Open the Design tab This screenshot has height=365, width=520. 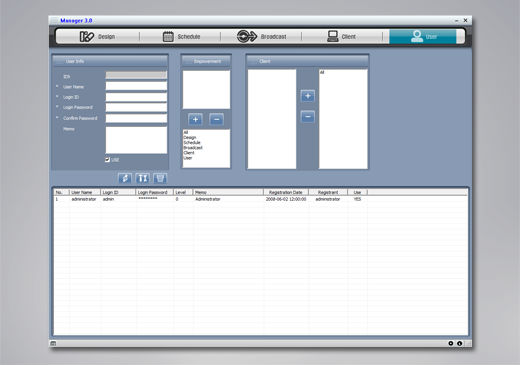[x=97, y=36]
